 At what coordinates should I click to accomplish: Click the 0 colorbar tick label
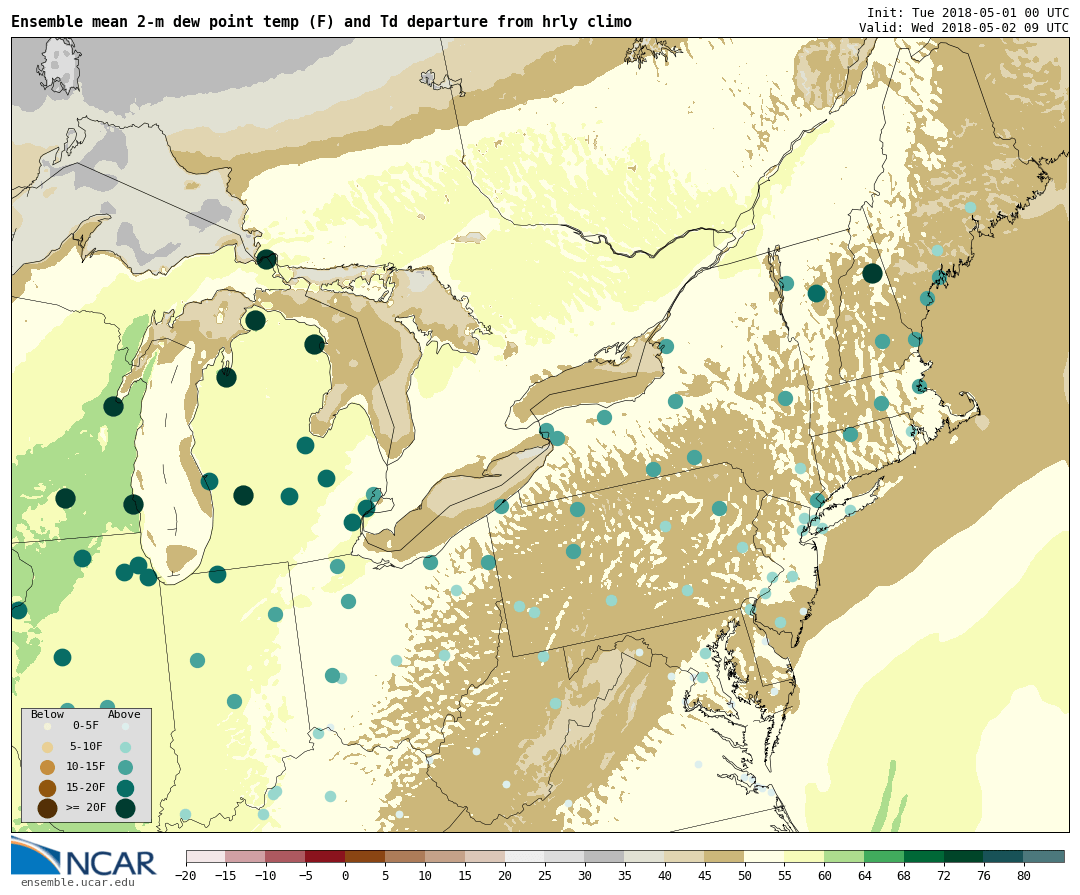pyautogui.click(x=345, y=876)
